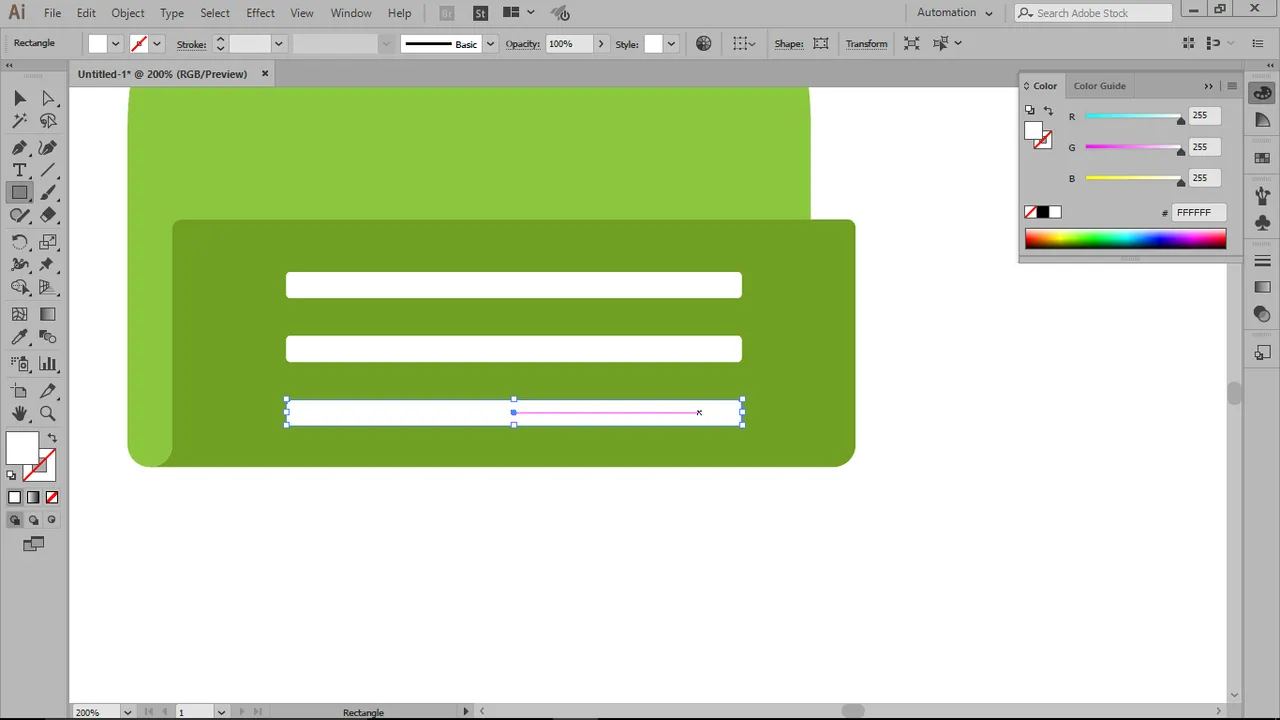Expand the Opacity arrow
Viewport: 1280px width, 720px height.
point(600,44)
